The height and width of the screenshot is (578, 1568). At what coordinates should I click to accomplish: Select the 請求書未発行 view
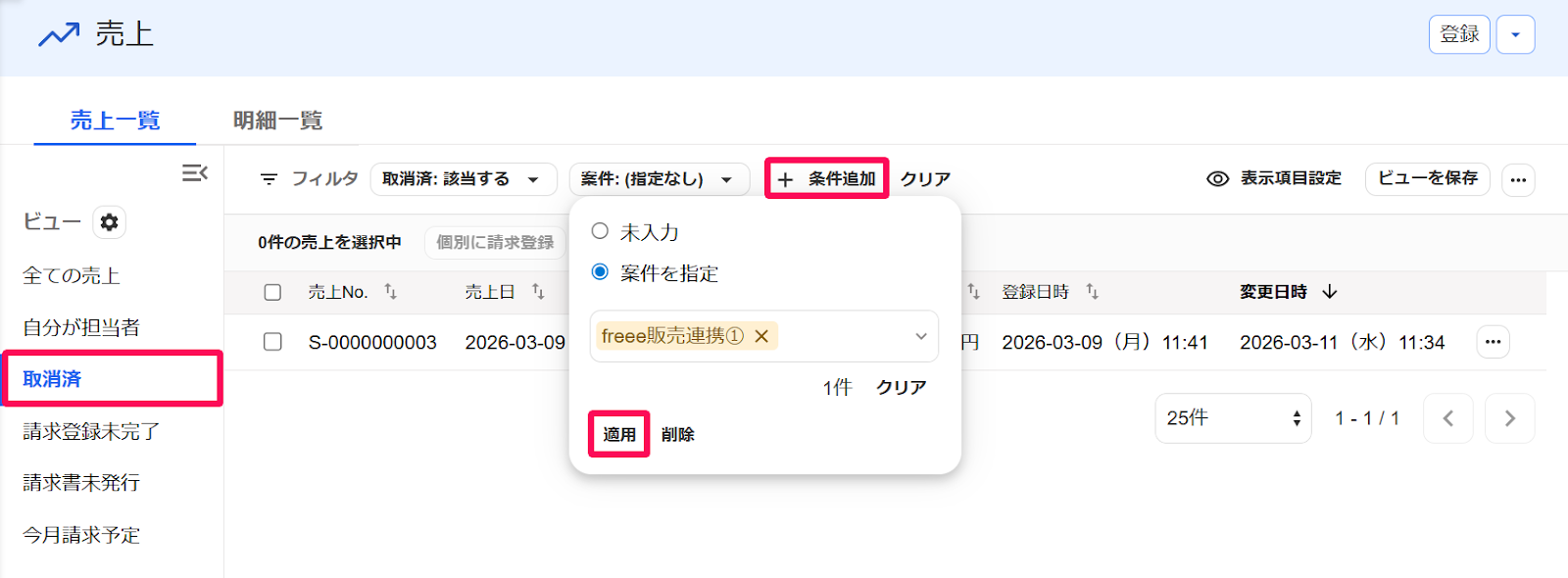click(81, 483)
